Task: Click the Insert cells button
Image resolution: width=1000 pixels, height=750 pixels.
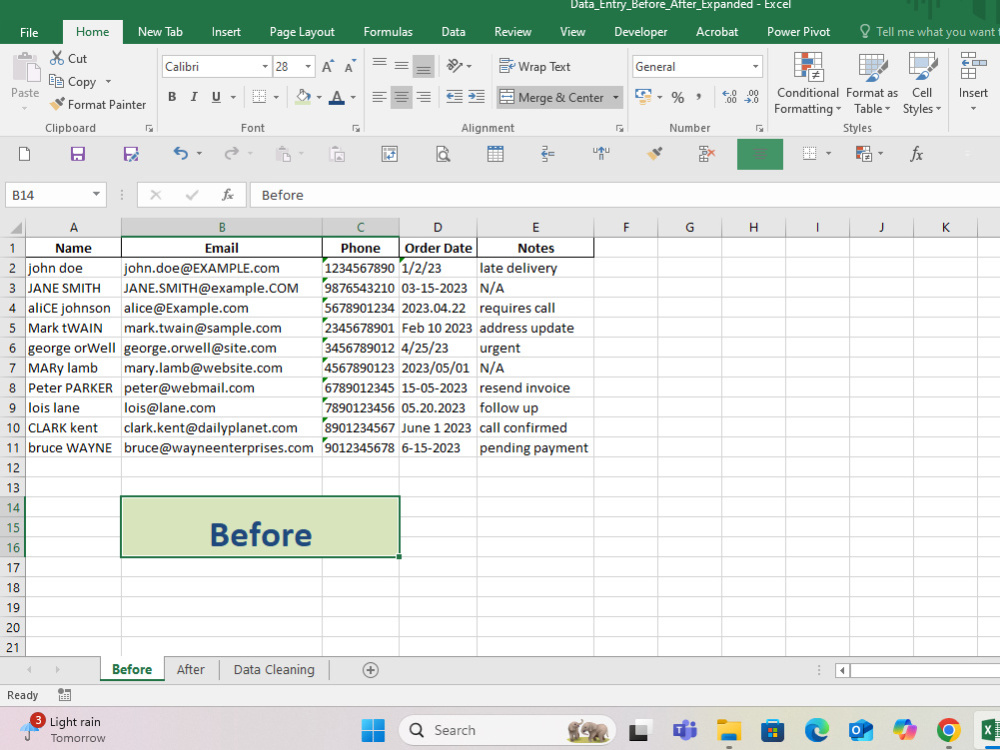Action: pos(973,82)
